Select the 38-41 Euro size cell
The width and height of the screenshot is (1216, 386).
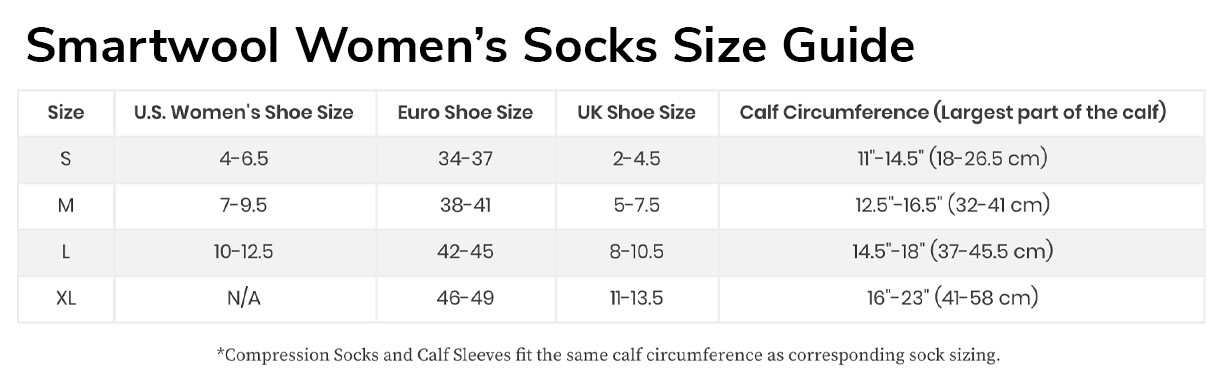(465, 205)
